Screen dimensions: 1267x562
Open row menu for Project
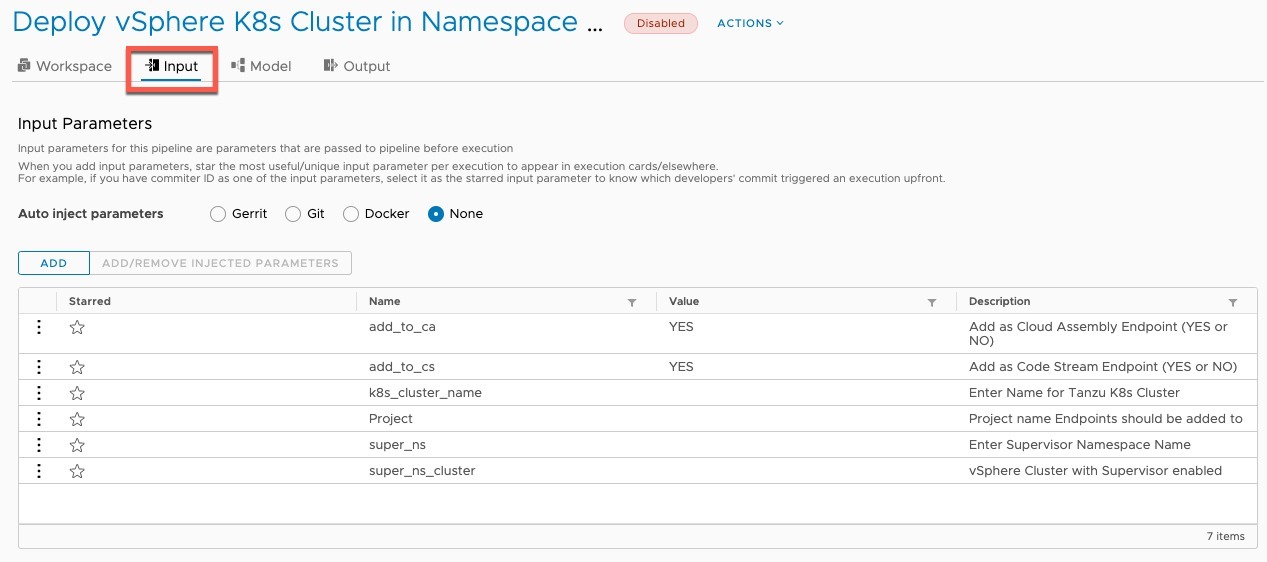(39, 419)
